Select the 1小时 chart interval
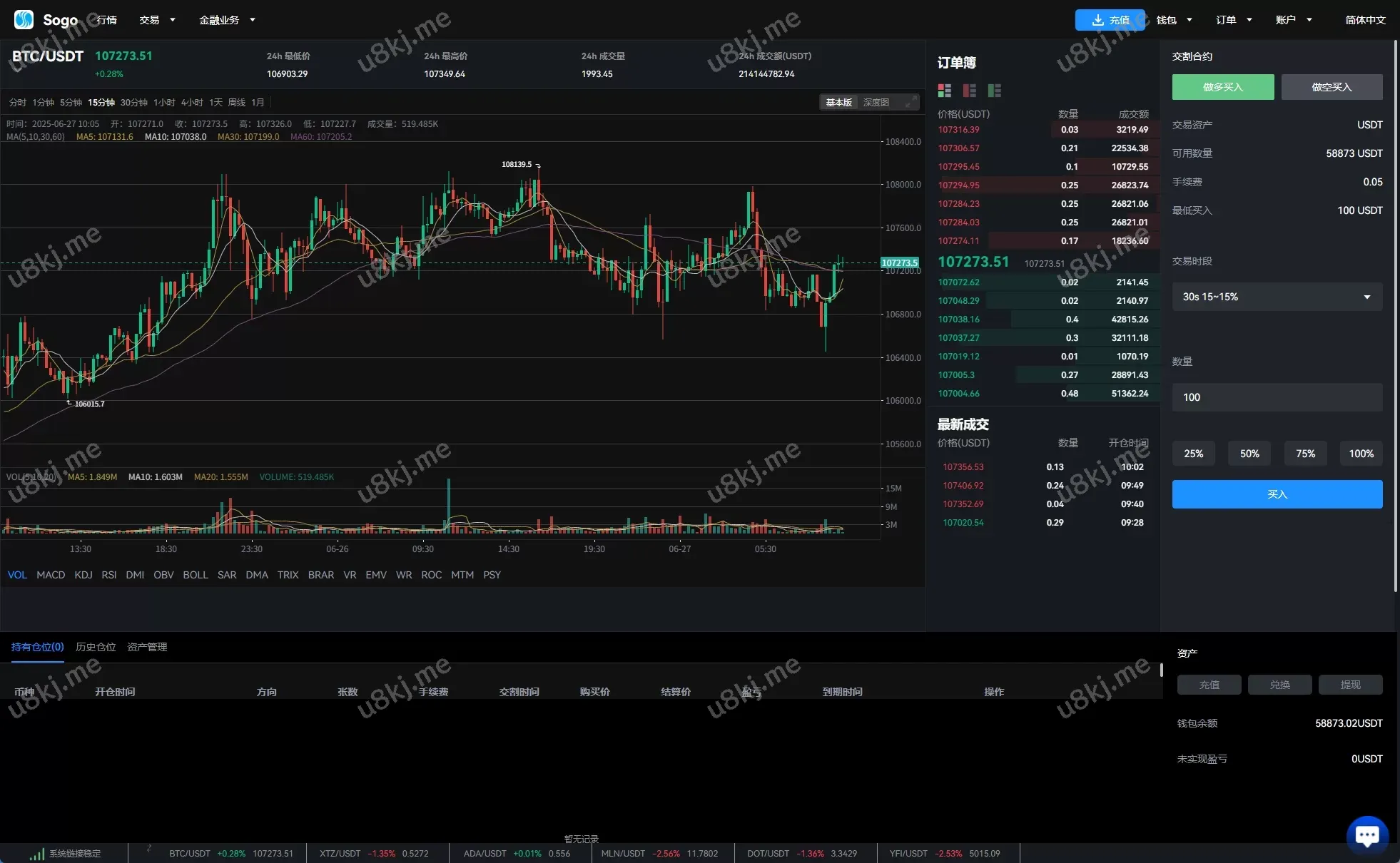Image resolution: width=1400 pixels, height=863 pixels. coord(164,103)
